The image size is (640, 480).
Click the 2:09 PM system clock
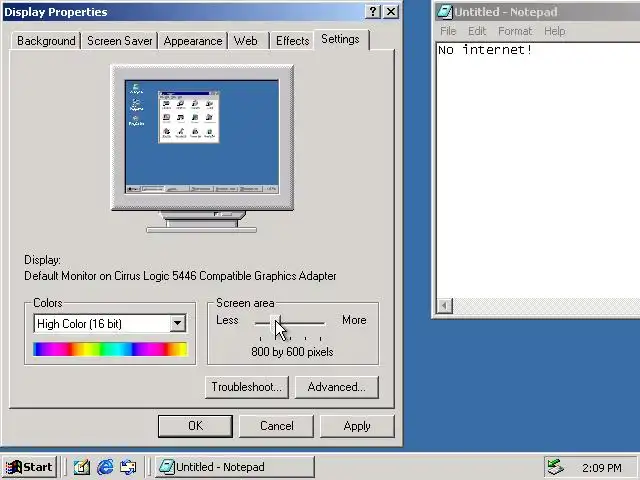pos(602,468)
